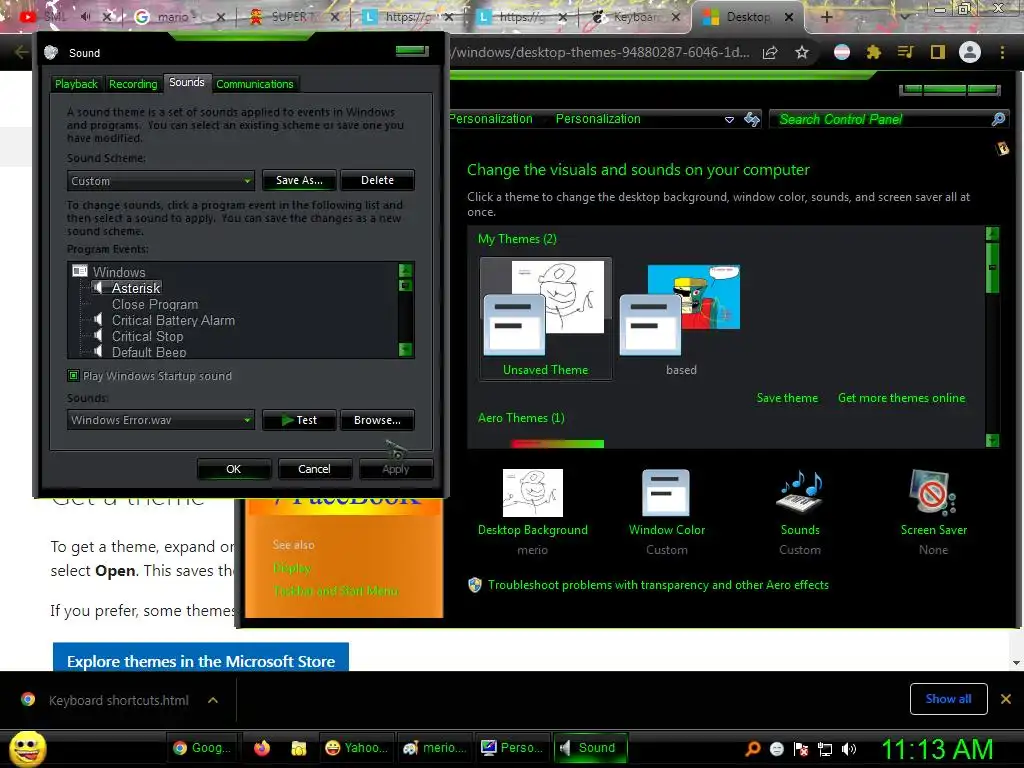Select the Close Program event

(x=155, y=304)
